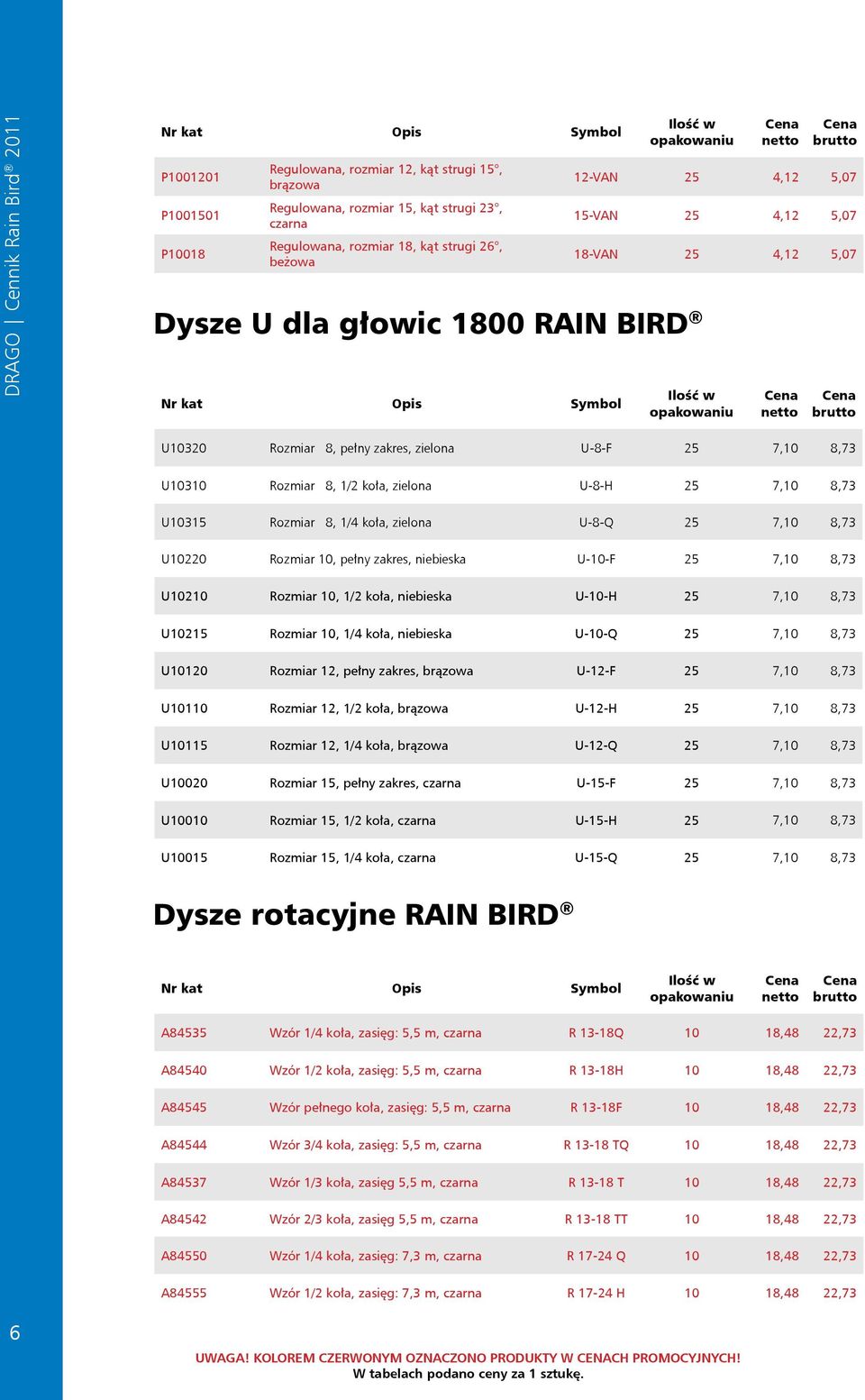Click catalog number U10320
Image resolution: width=865 pixels, height=1400 pixels.
pyautogui.click(x=184, y=448)
